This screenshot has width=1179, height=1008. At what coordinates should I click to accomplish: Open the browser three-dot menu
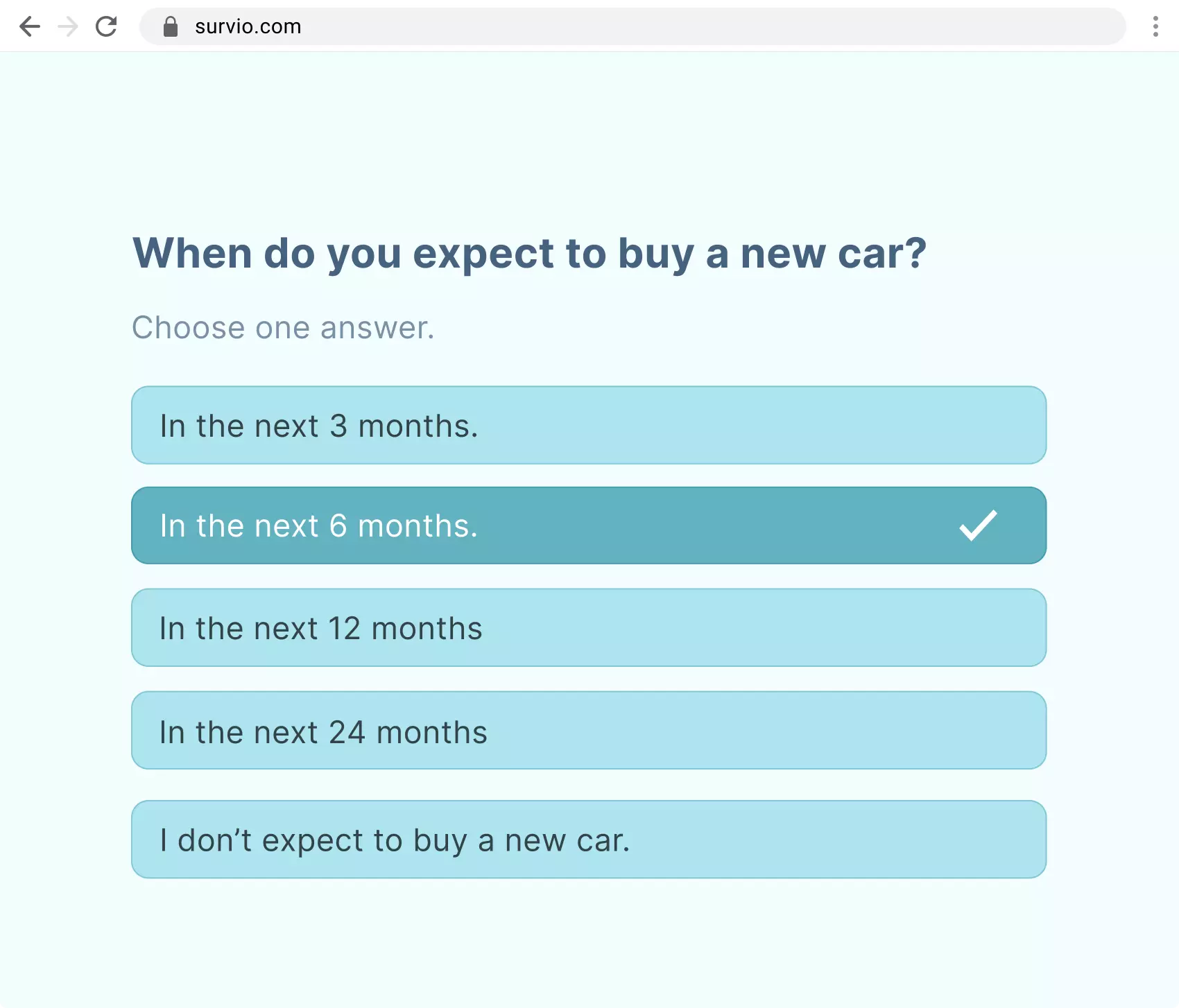coord(1155,26)
